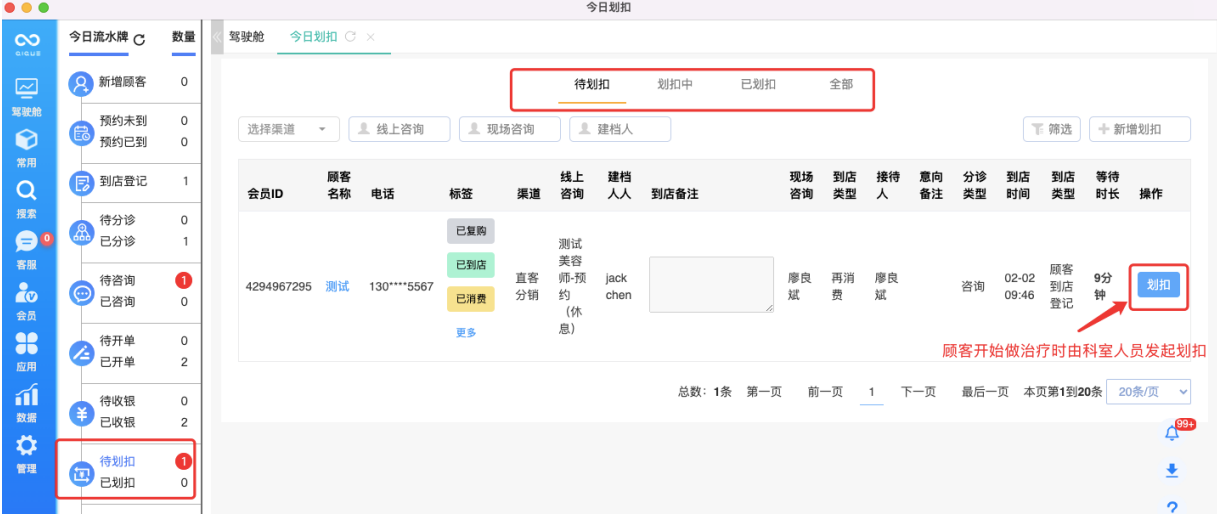
Task: Click the 到店登记 clipboard icon
Action: (81, 183)
